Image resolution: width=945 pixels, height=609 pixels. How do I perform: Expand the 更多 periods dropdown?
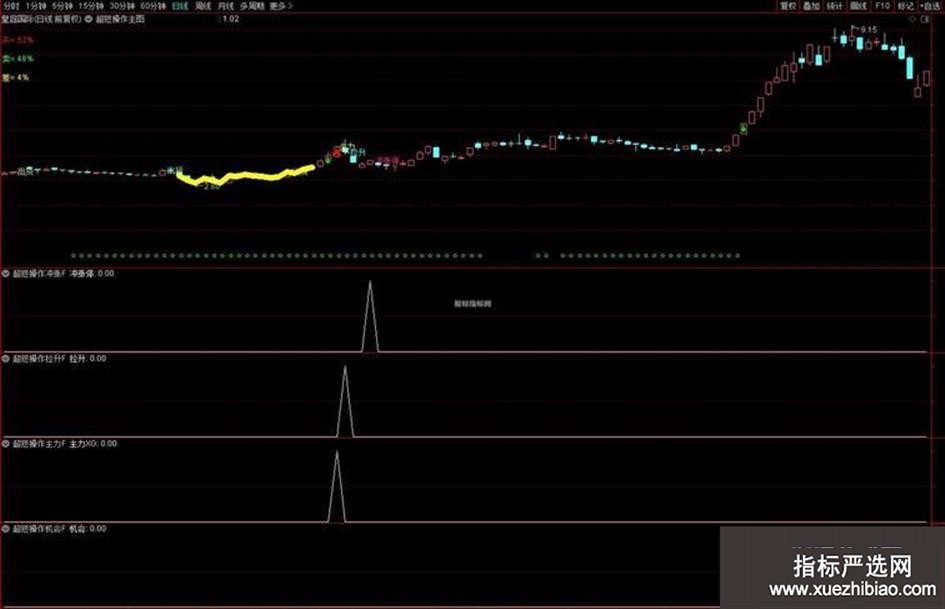[281, 6]
